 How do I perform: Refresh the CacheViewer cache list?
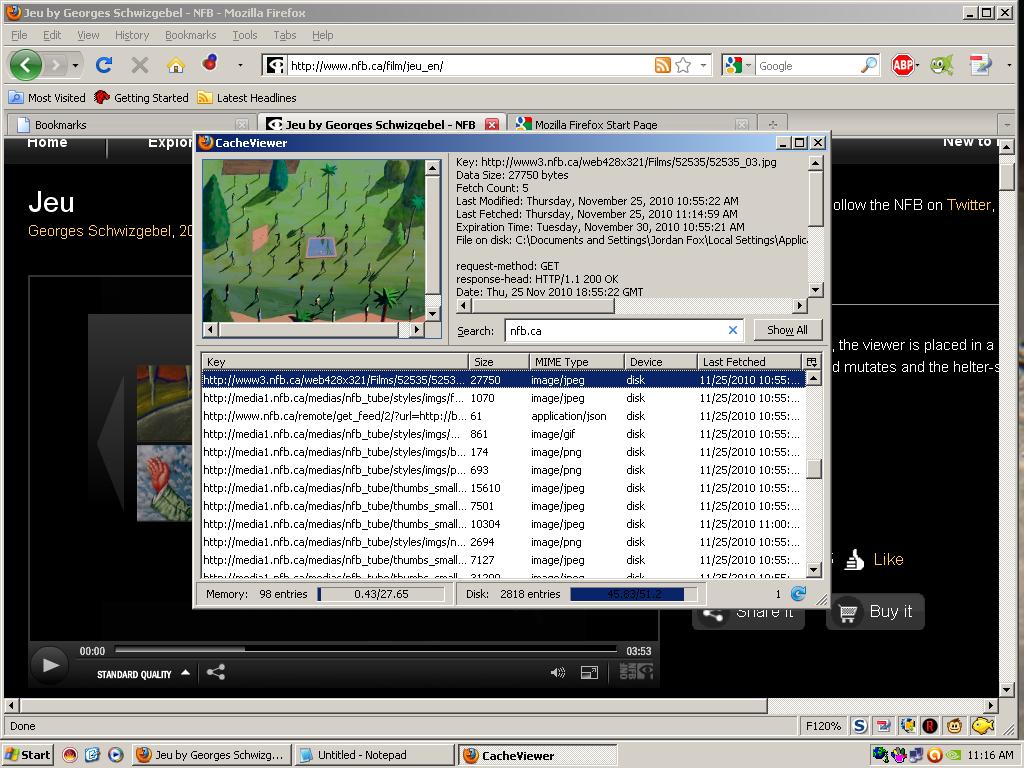(798, 594)
